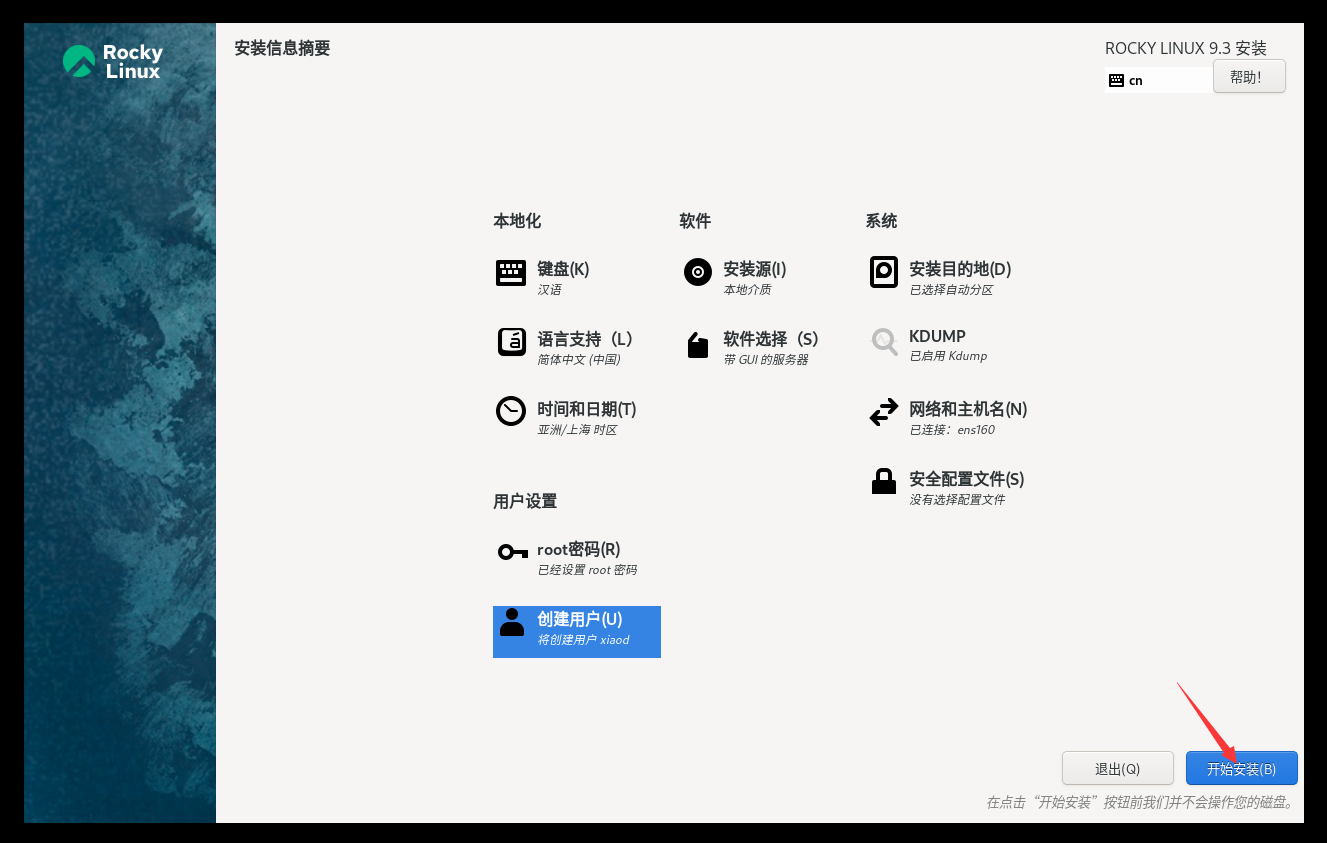Click the Rocky Linux logo
Screen dimensions: 1327x843
pyautogui.click(x=112, y=61)
